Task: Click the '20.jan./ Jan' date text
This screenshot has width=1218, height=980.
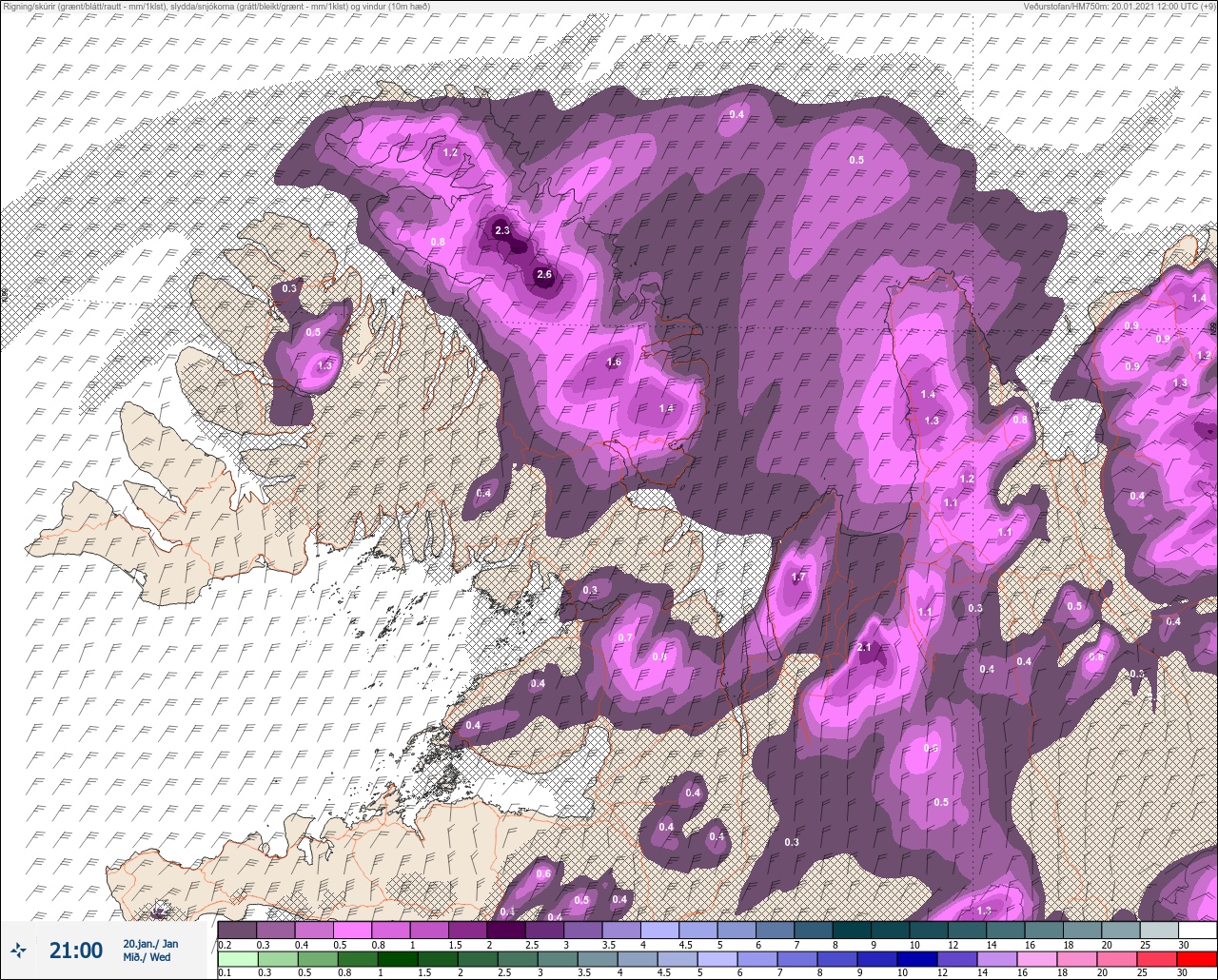Action: (x=150, y=943)
